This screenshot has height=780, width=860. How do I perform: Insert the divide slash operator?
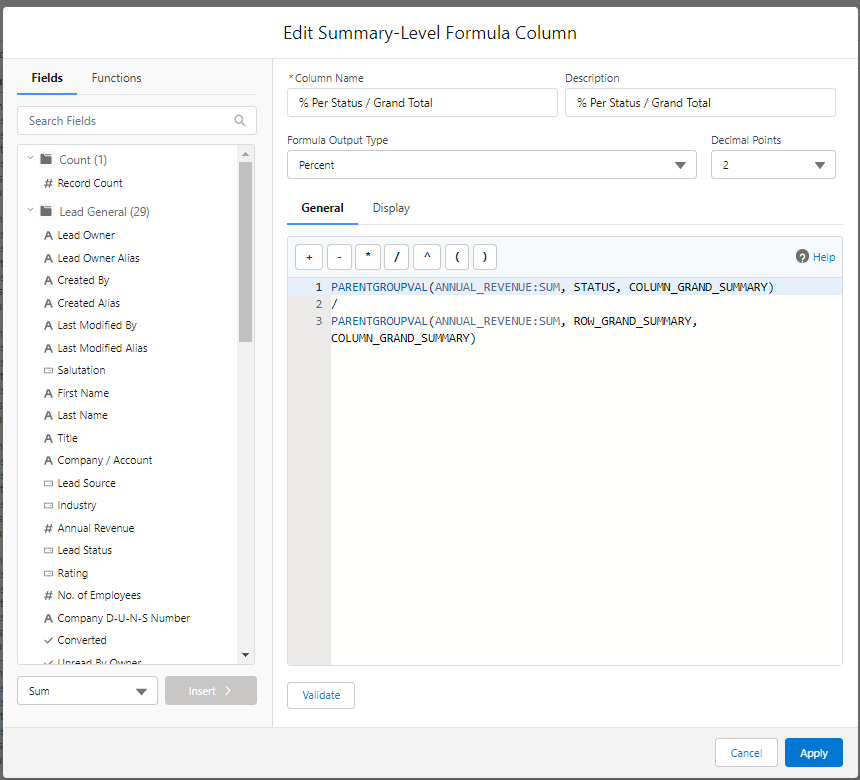point(397,257)
